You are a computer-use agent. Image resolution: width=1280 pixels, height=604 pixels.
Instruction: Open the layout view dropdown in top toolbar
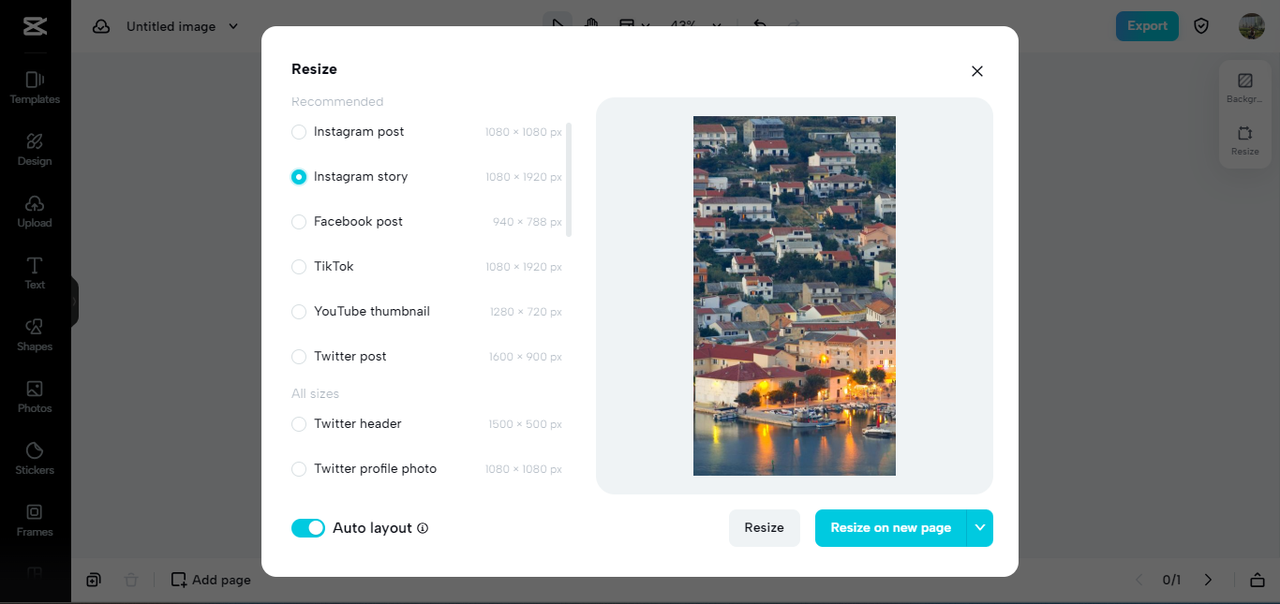point(634,26)
